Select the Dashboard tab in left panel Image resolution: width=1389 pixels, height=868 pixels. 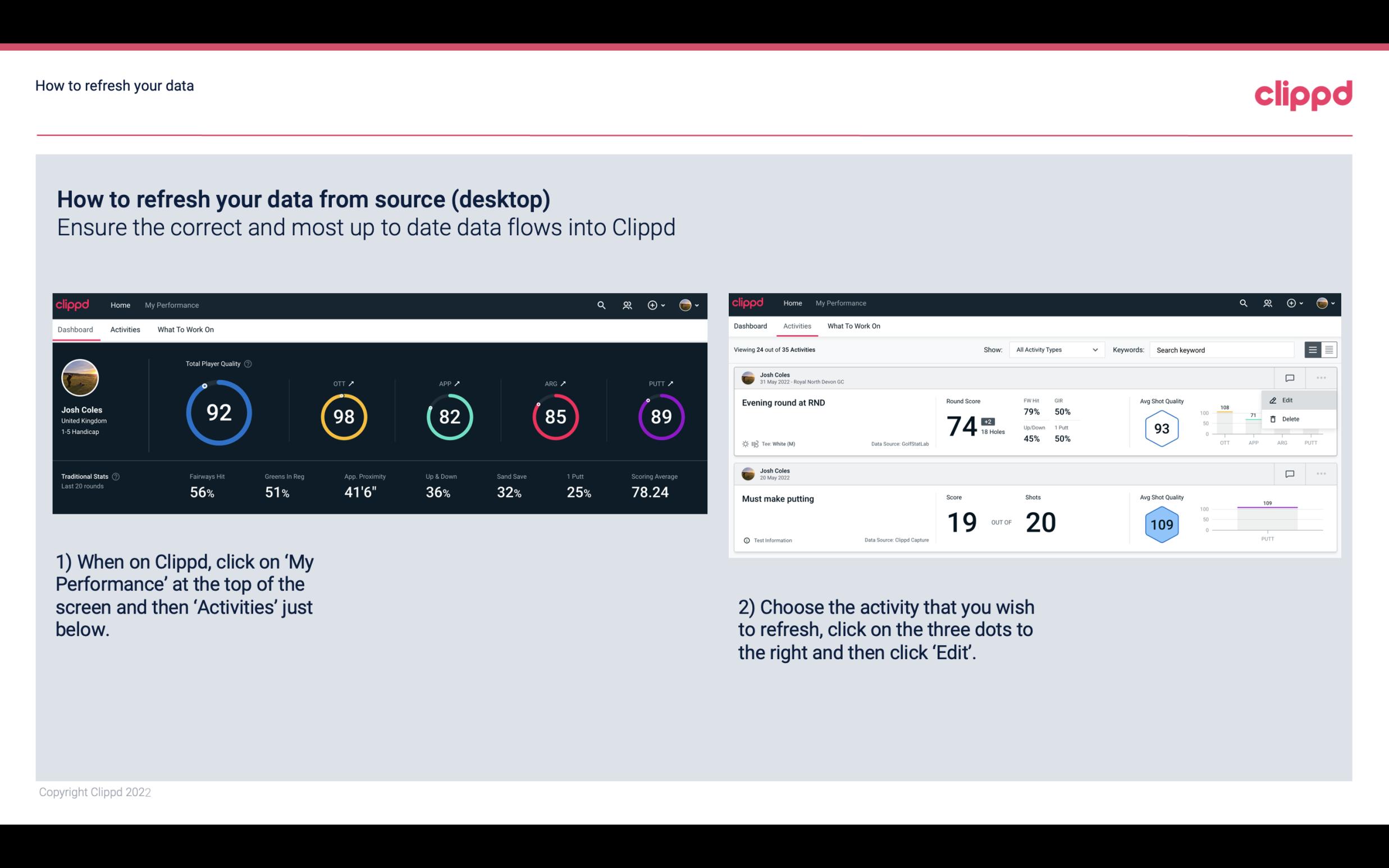[x=76, y=329]
